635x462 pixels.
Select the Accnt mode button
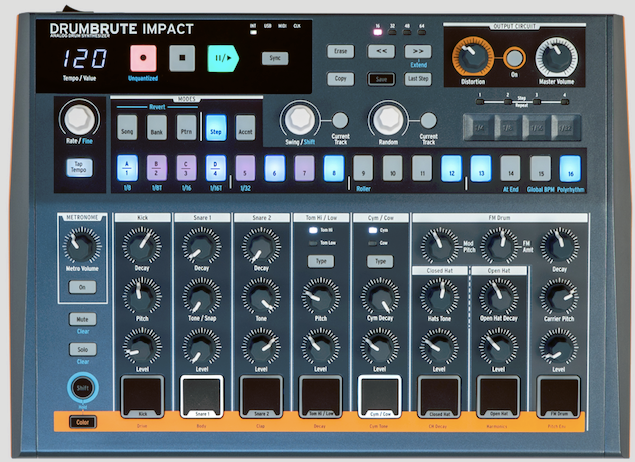[245, 128]
